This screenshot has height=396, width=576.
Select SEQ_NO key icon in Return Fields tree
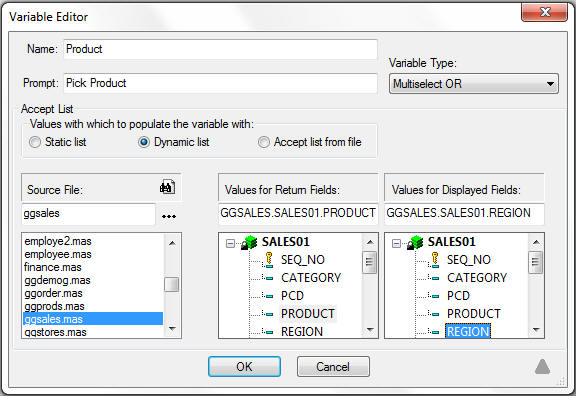point(269,260)
